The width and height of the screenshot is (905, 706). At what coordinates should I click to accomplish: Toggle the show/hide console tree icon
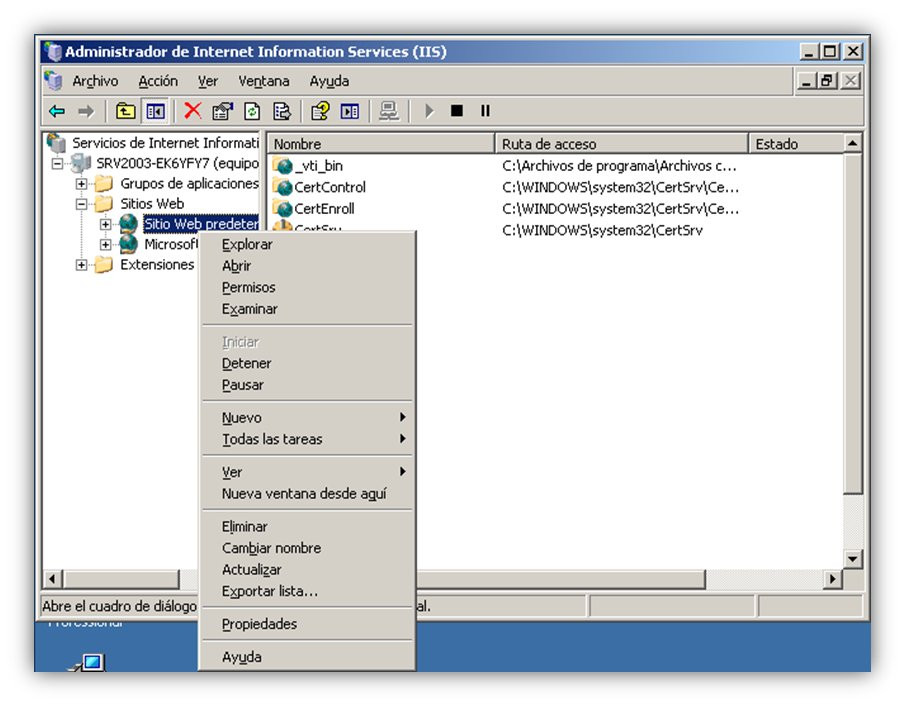pos(155,111)
